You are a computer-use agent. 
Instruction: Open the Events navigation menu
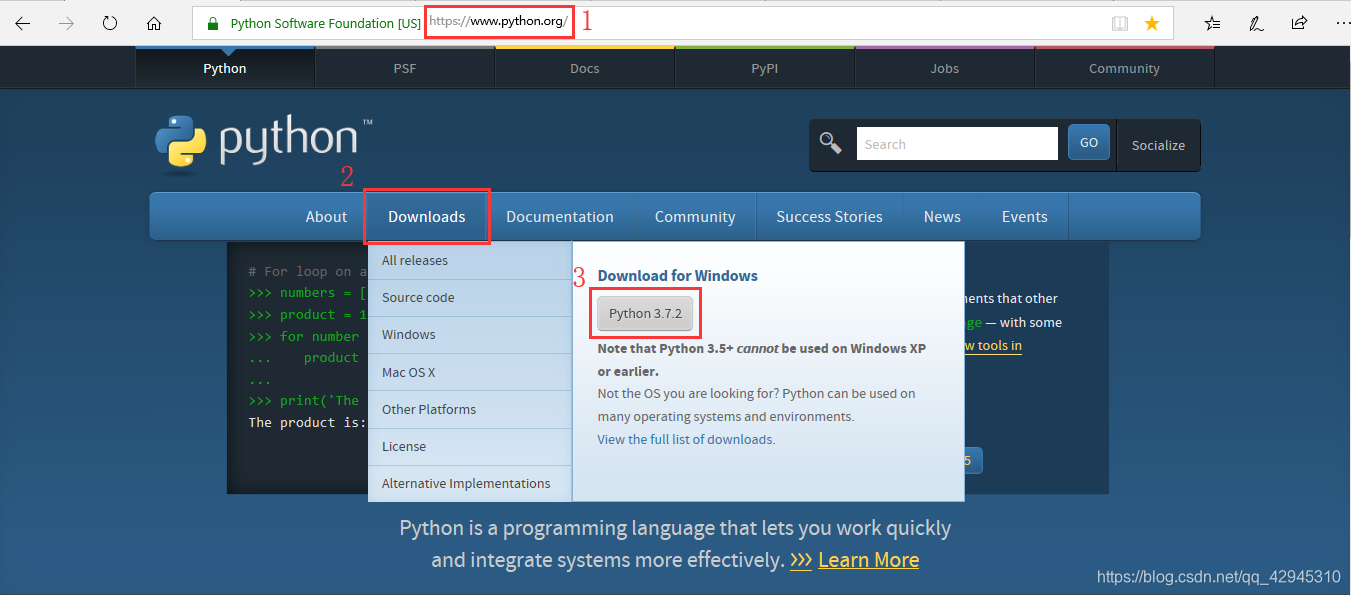[x=1025, y=217]
